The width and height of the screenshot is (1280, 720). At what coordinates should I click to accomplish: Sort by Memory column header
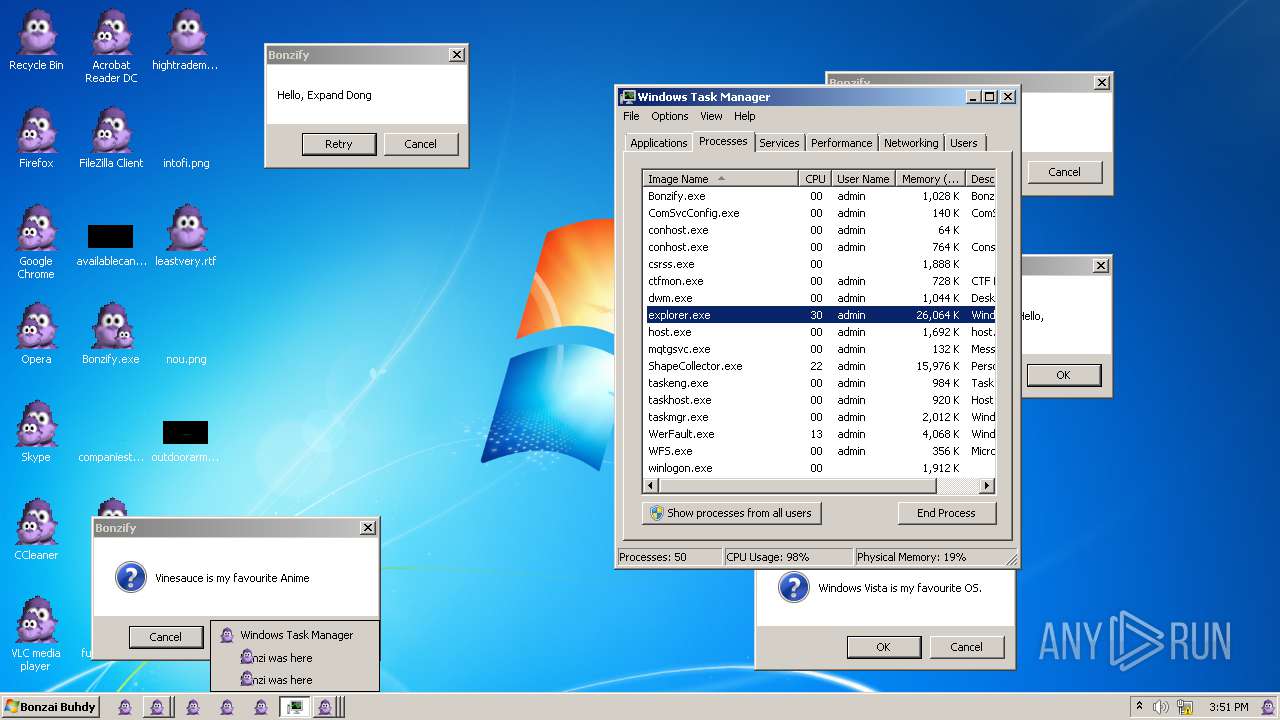[930, 179]
